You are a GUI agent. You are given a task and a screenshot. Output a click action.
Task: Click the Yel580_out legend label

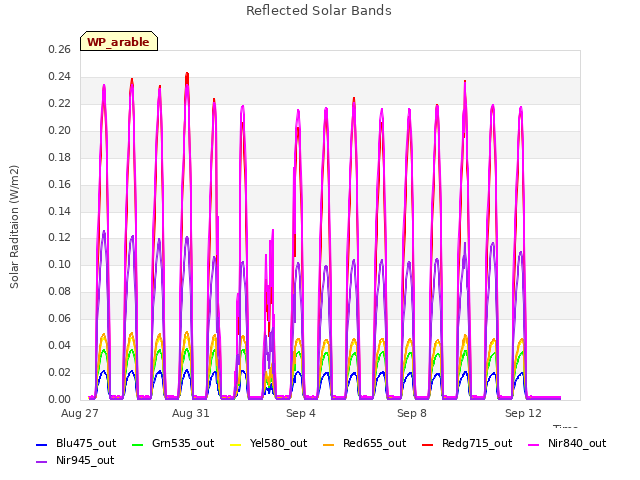[278, 443]
